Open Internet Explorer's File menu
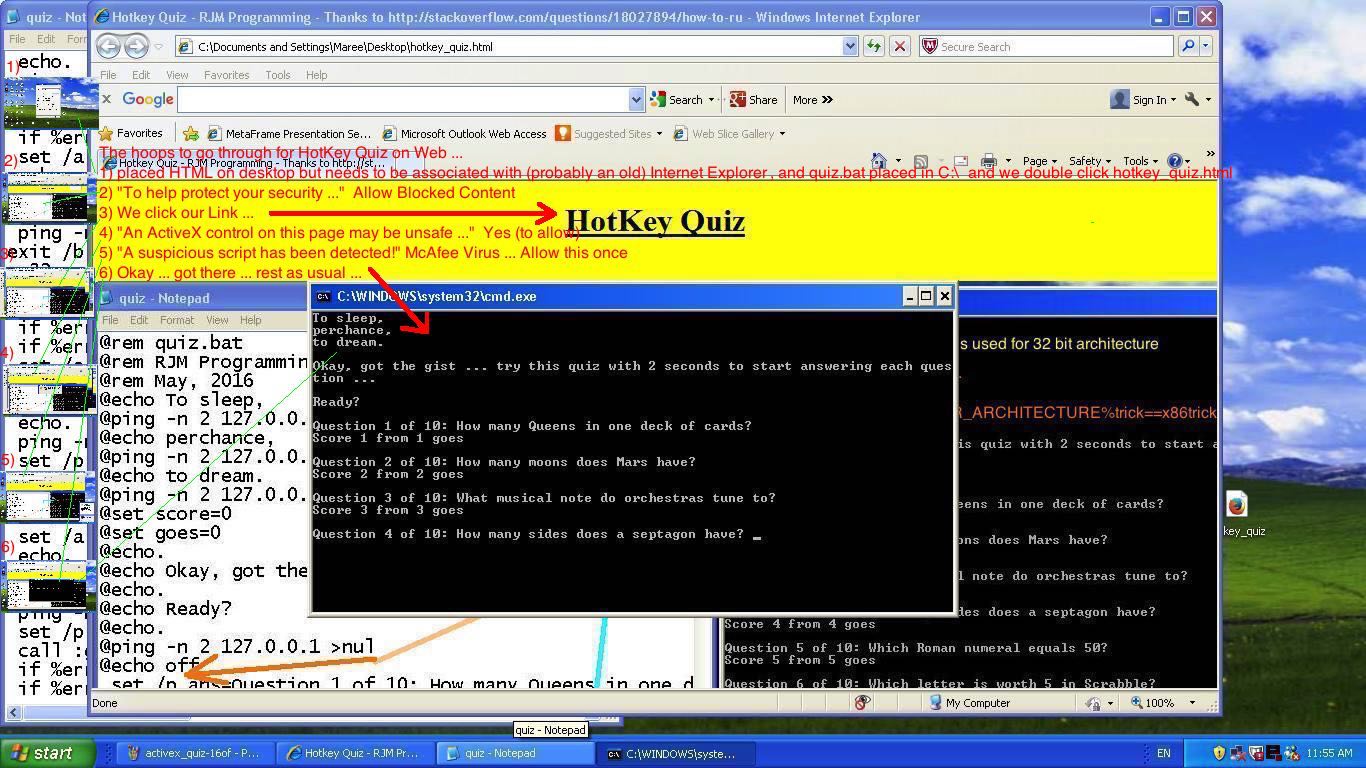1366x768 pixels. pyautogui.click(x=108, y=75)
